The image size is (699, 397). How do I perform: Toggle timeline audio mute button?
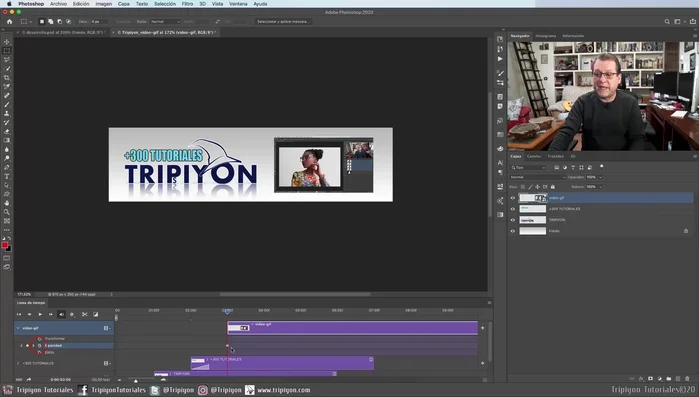62,315
